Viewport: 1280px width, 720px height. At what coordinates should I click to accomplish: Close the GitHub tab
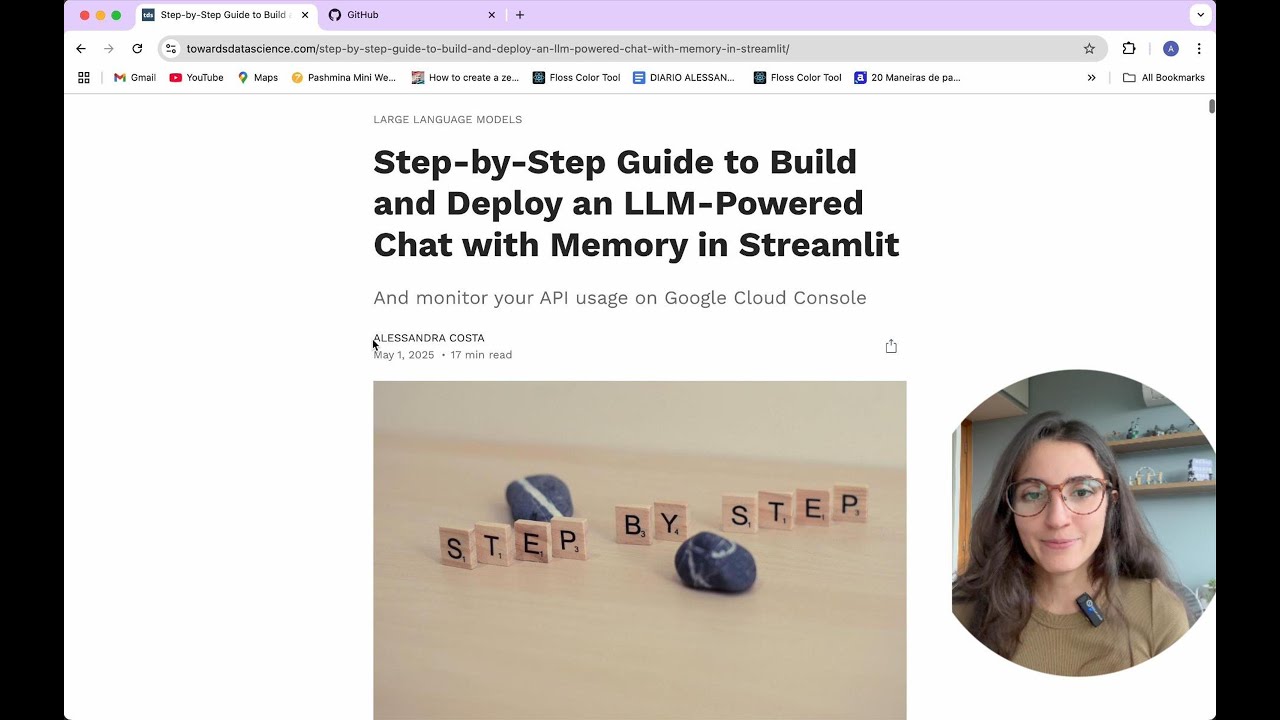click(491, 15)
